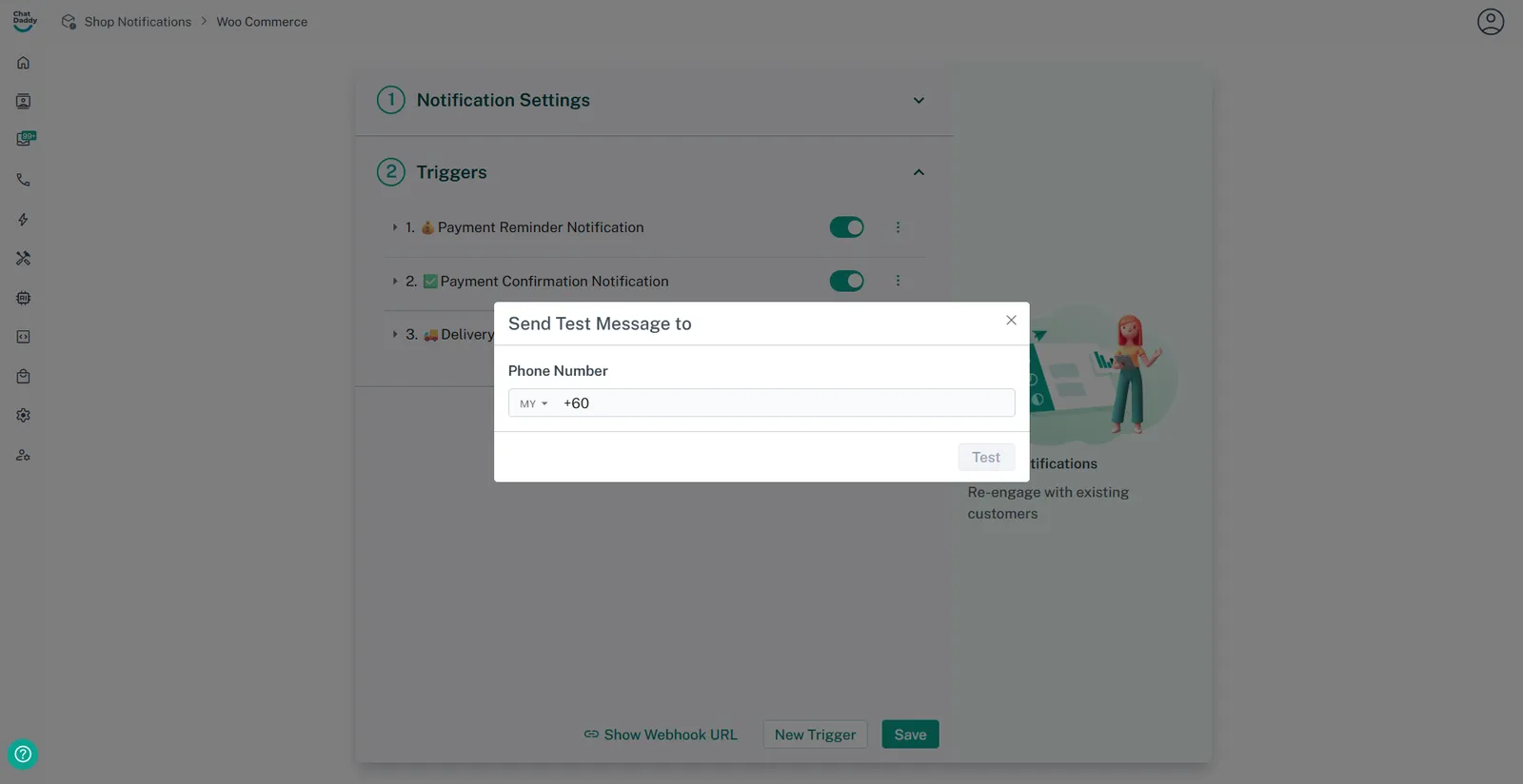Open the MY country code dropdown
The image size is (1523, 784).
click(x=533, y=403)
